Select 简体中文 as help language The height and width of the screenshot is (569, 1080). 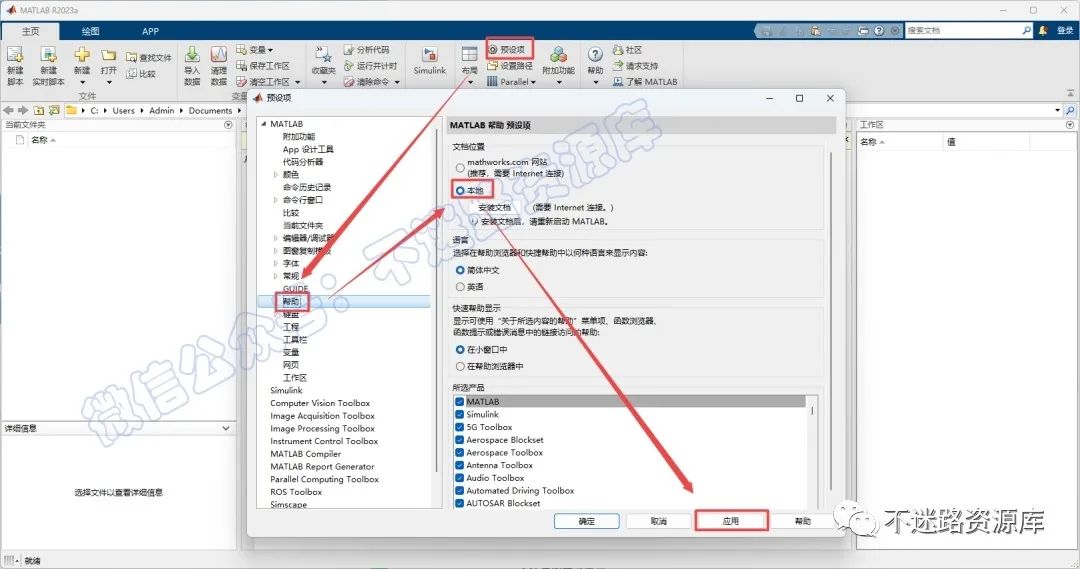pos(460,270)
